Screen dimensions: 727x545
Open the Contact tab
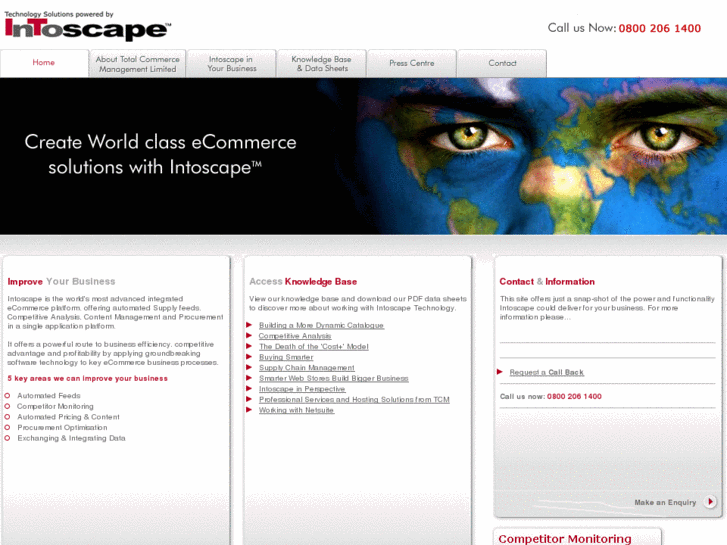pos(502,64)
